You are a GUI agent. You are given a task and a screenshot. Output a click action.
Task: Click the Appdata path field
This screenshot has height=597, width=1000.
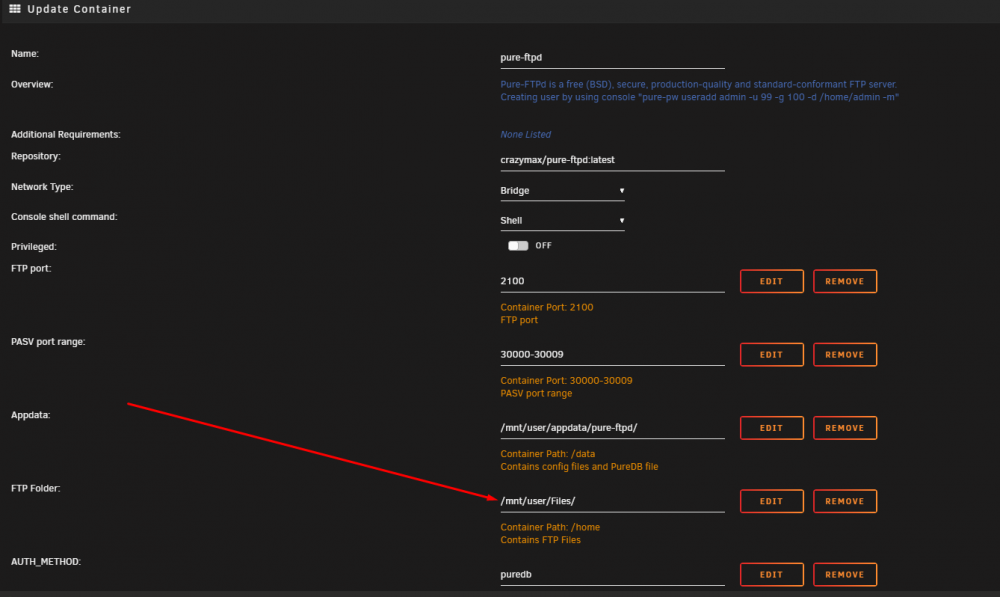click(x=612, y=428)
